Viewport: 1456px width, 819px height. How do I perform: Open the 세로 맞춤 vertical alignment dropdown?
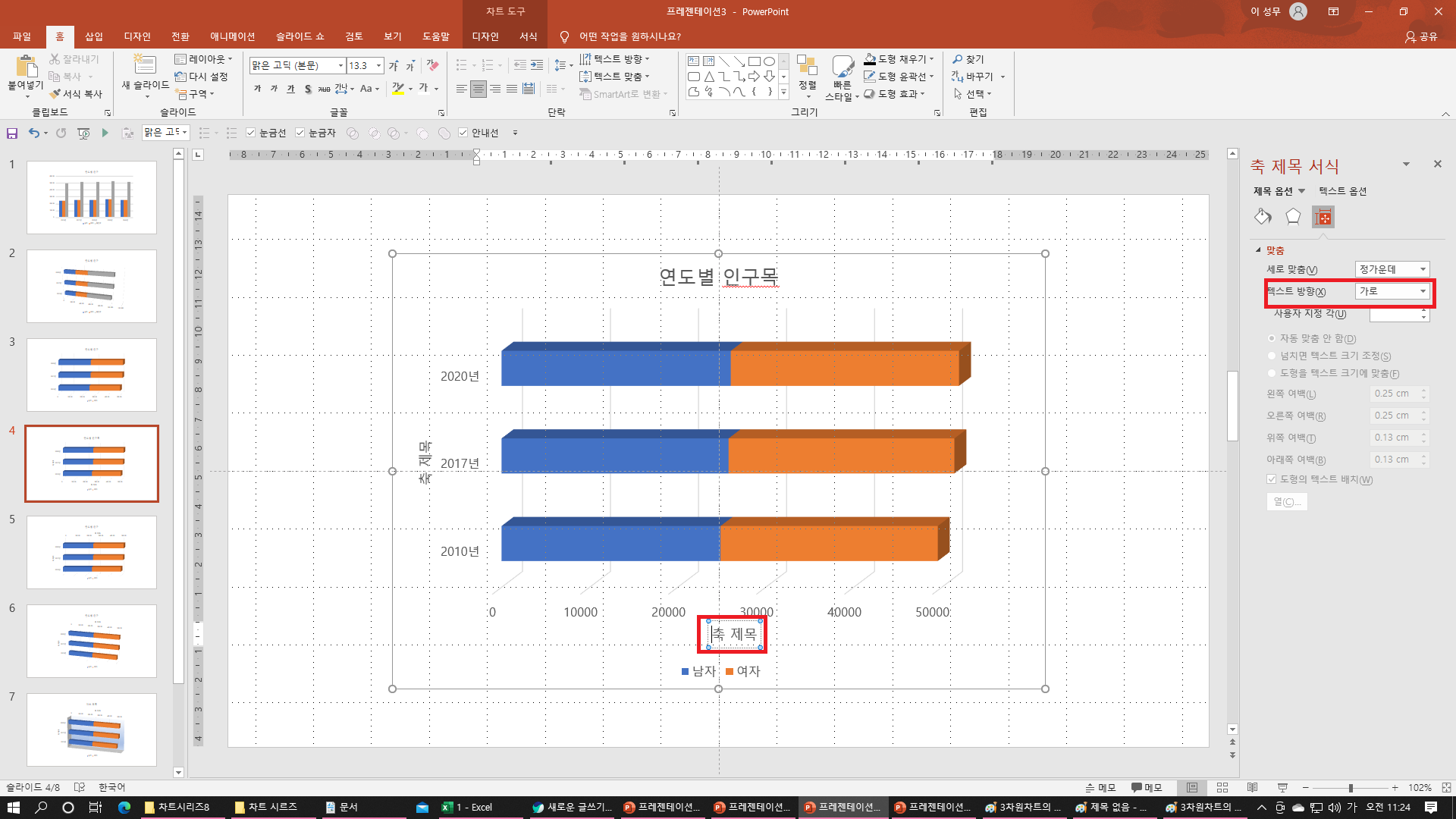(1423, 269)
